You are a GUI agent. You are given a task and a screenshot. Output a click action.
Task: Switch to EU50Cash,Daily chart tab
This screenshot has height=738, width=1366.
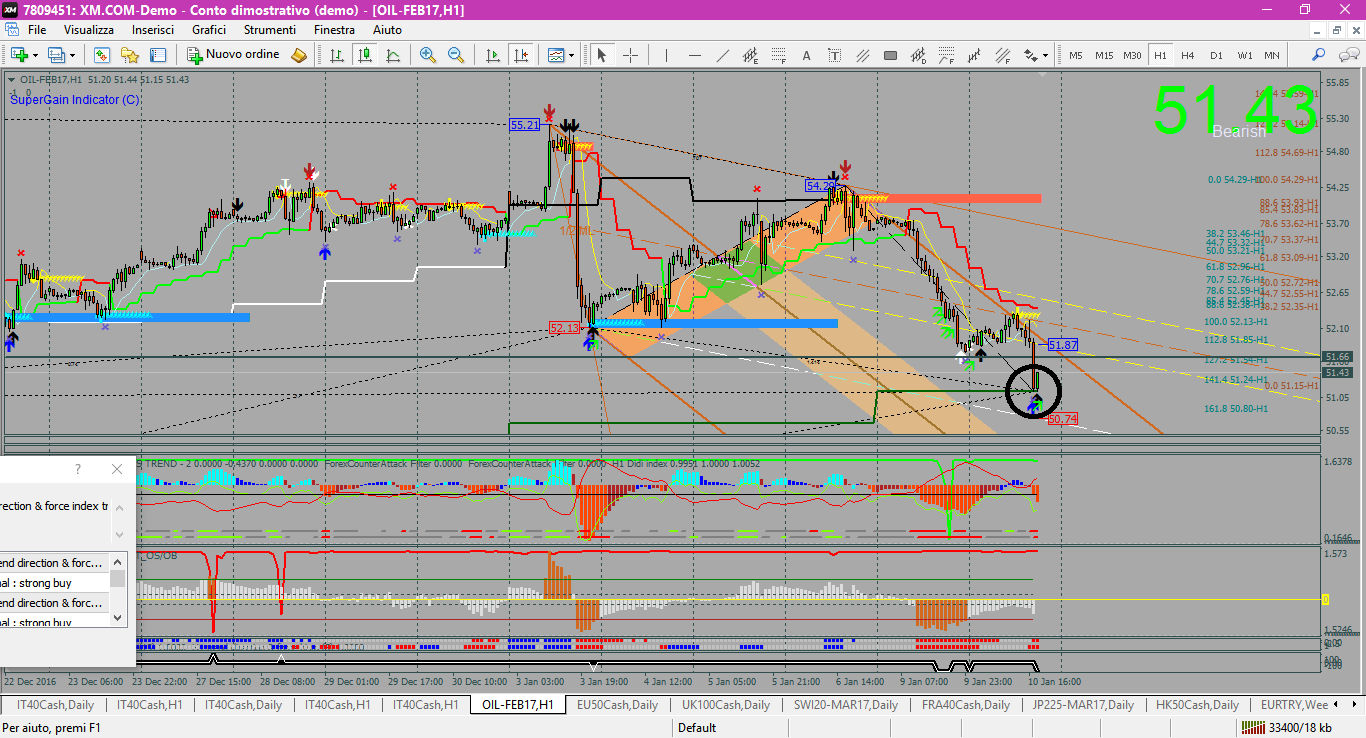pyautogui.click(x=617, y=705)
